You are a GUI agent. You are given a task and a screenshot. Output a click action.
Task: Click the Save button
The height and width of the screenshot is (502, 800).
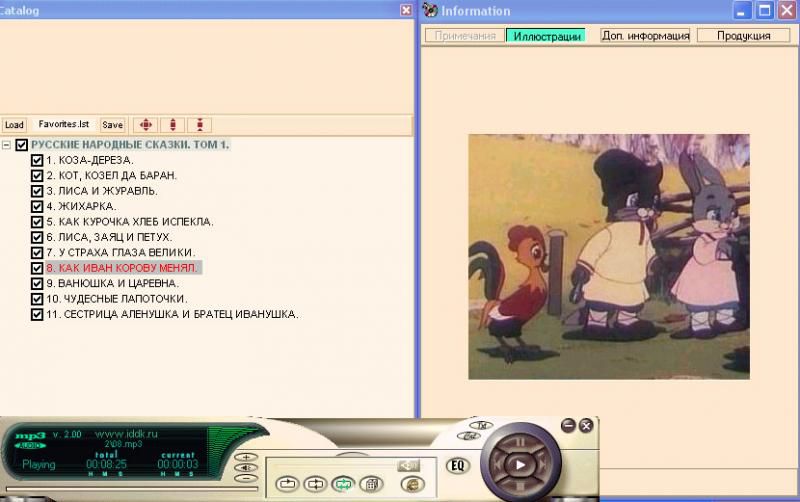tap(112, 125)
